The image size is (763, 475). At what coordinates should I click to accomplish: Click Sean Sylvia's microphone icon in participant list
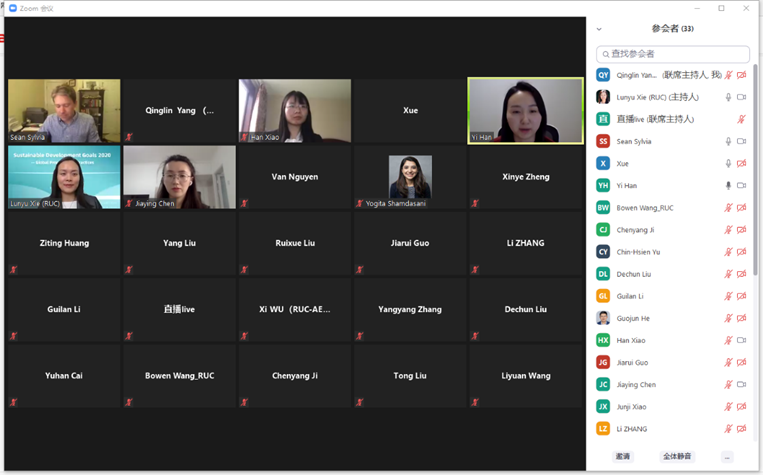(728, 142)
